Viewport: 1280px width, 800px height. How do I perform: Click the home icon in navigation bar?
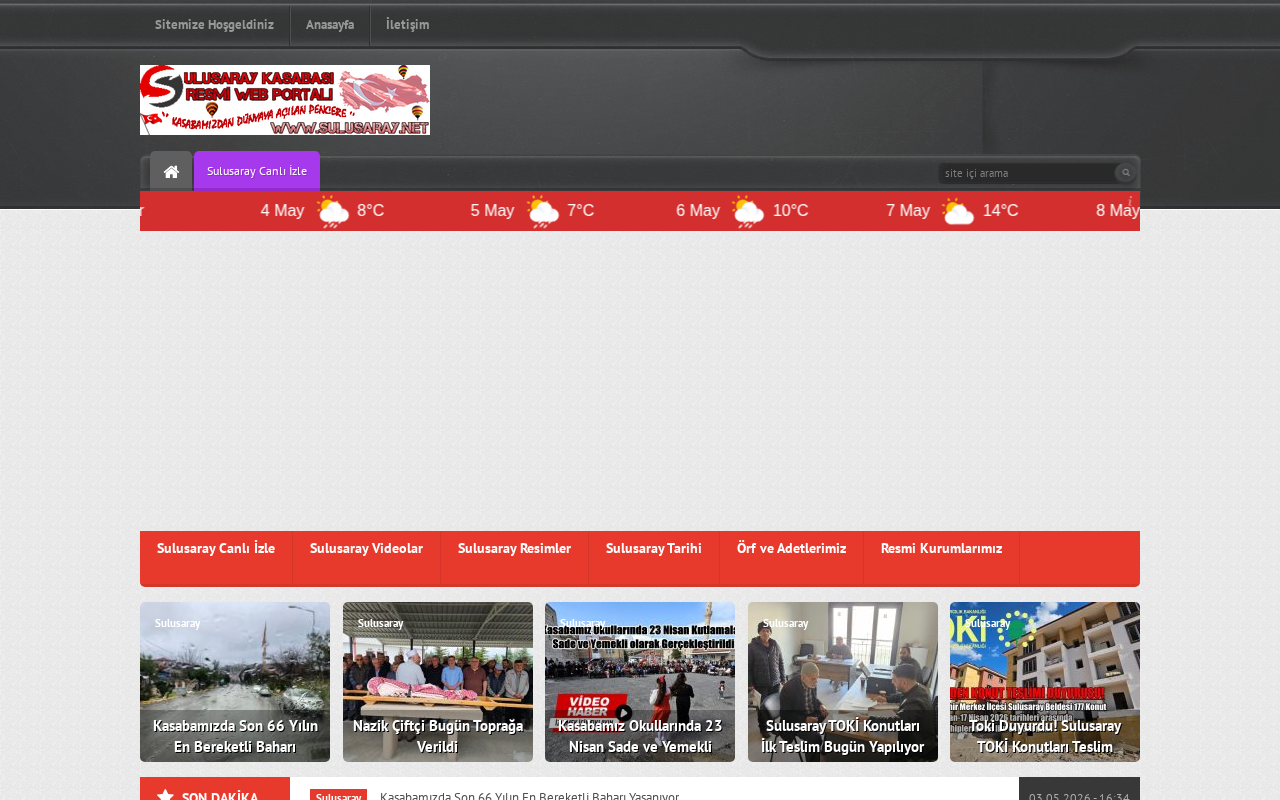tap(171, 171)
